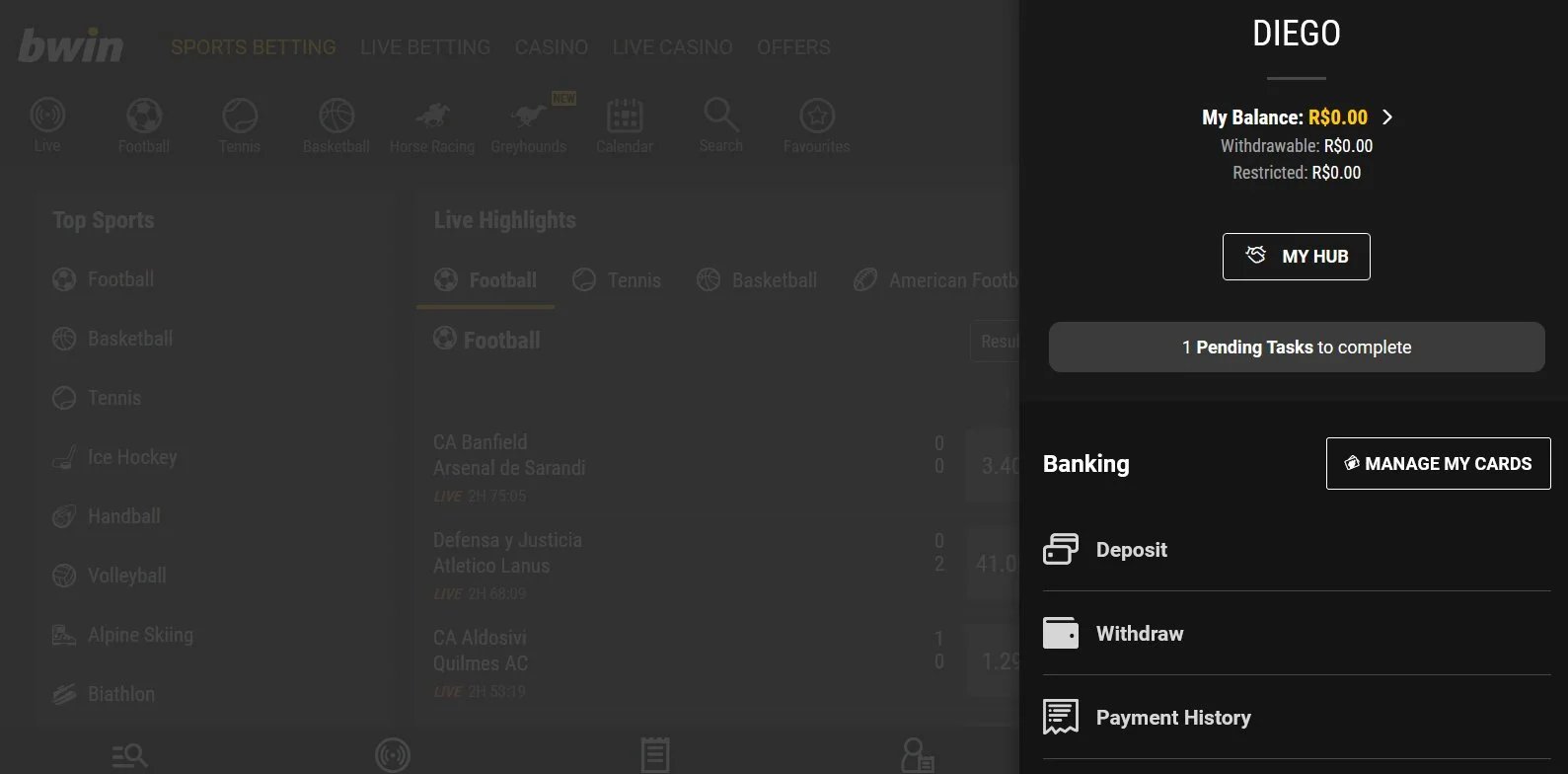
Task: Click the MY HUB button
Action: [1297, 257]
